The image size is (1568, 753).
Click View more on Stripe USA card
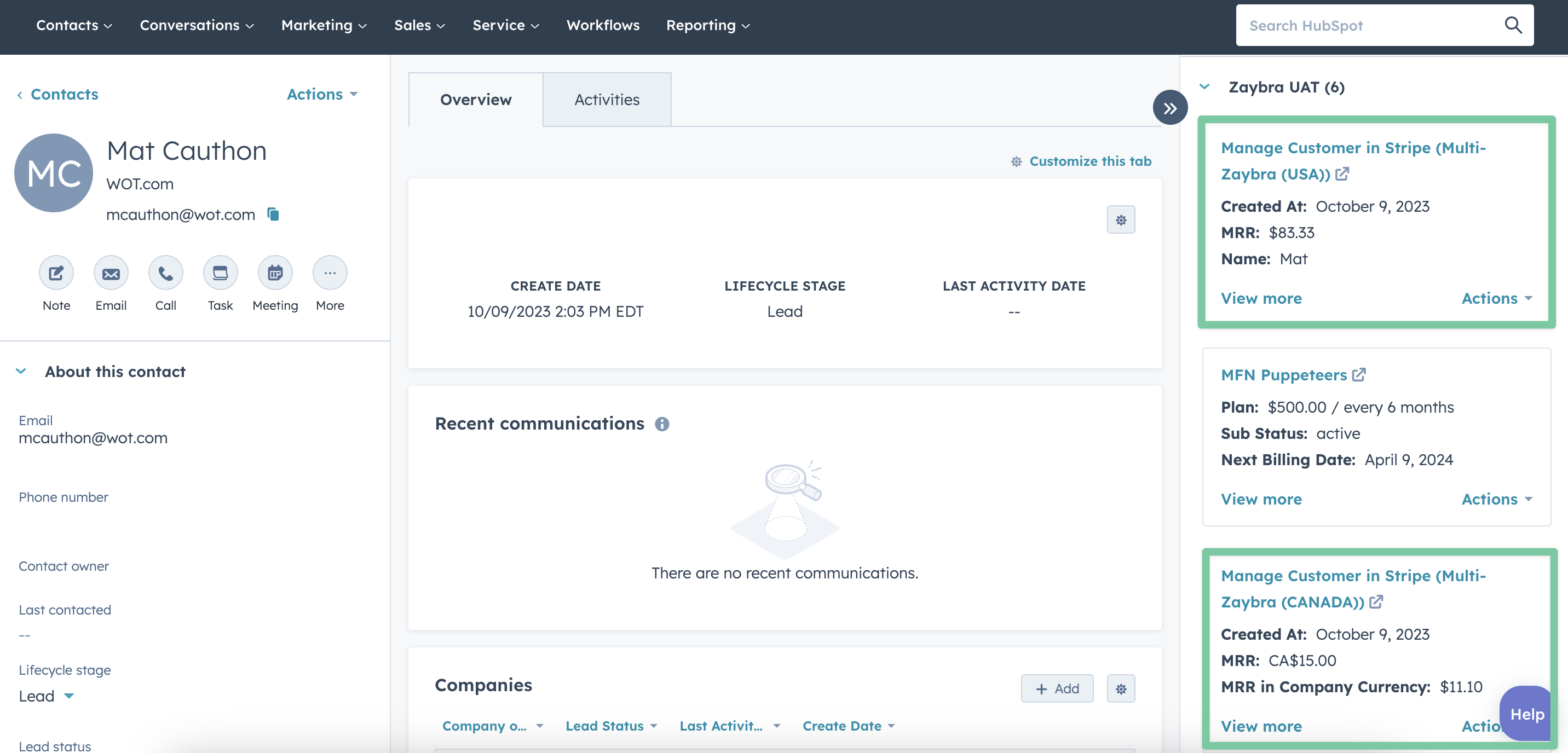point(1261,299)
